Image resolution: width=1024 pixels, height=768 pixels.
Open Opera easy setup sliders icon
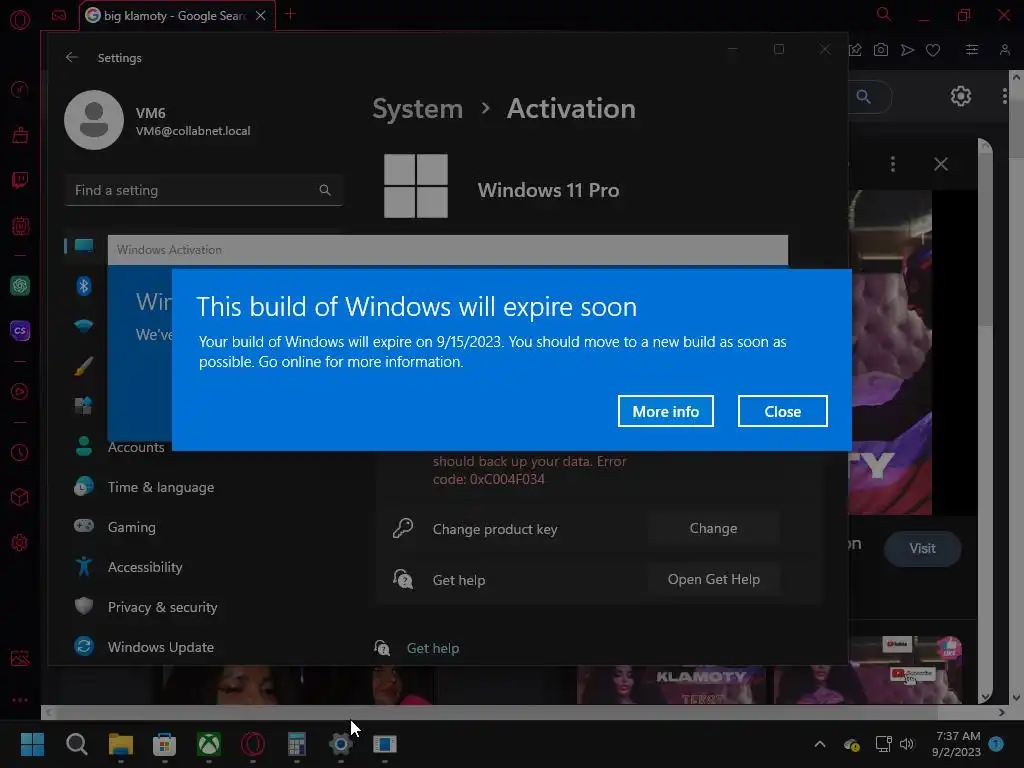pyautogui.click(x=972, y=50)
